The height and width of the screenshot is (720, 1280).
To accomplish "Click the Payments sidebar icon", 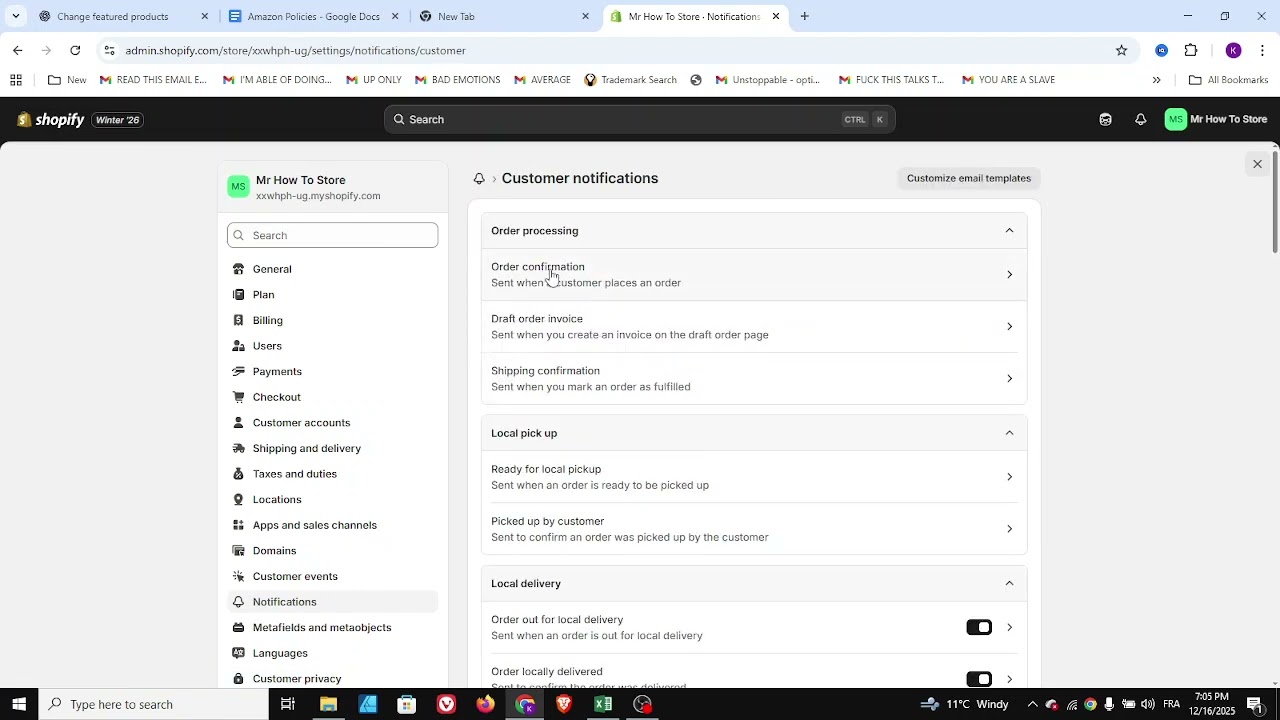I will coord(238,372).
